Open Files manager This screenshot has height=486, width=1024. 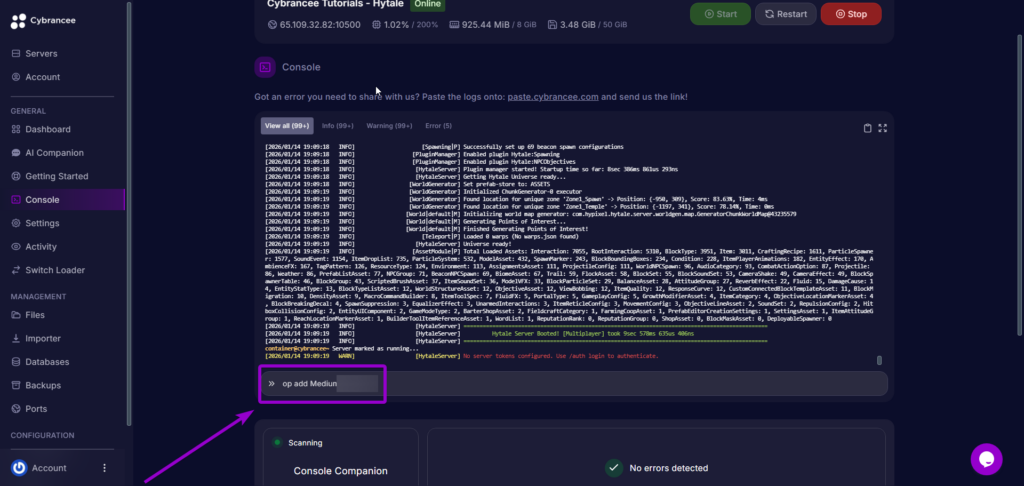35,315
